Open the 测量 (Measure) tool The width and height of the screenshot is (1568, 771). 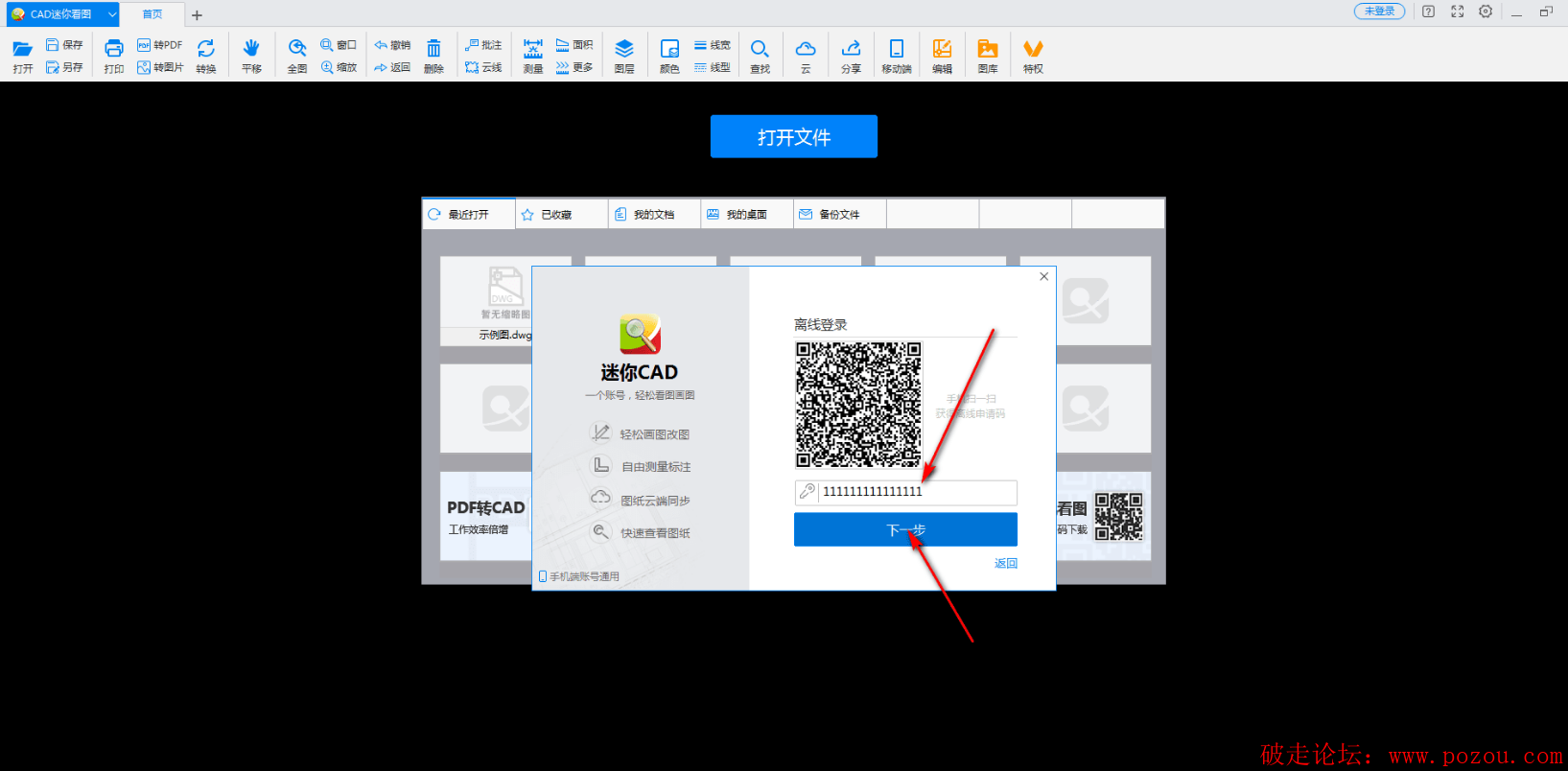533,56
